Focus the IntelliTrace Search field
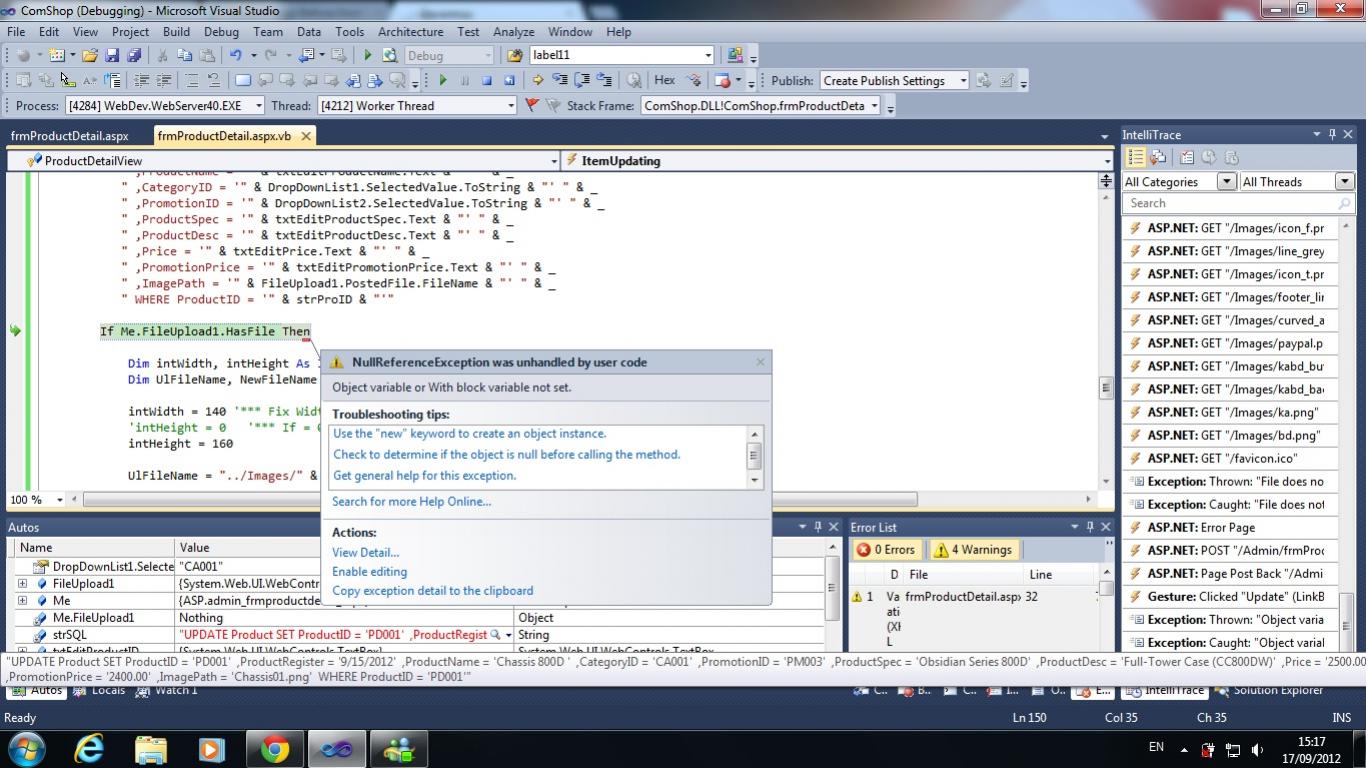The height and width of the screenshot is (768, 1366). point(1239,203)
